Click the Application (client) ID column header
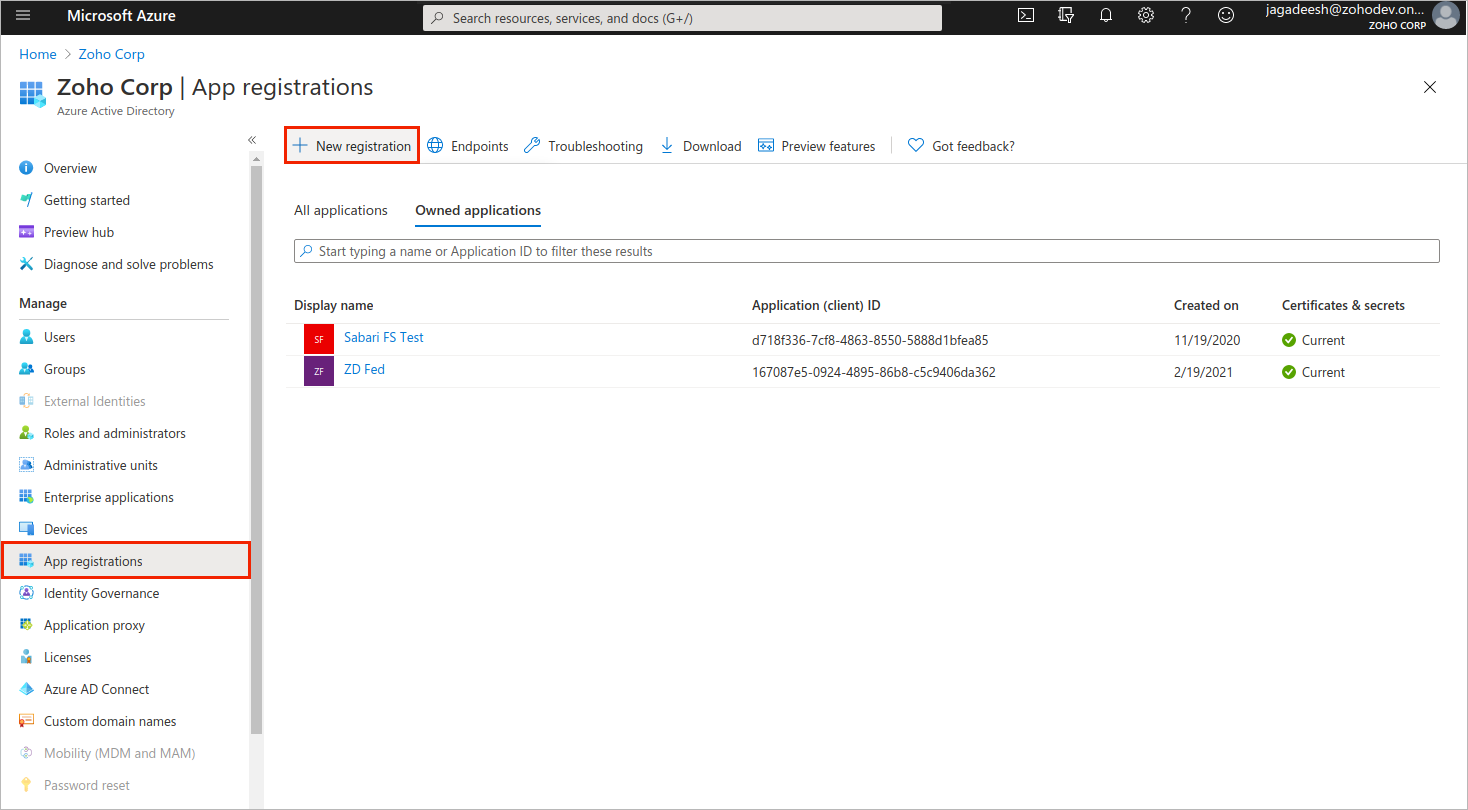The width and height of the screenshot is (1468, 810). 816,305
